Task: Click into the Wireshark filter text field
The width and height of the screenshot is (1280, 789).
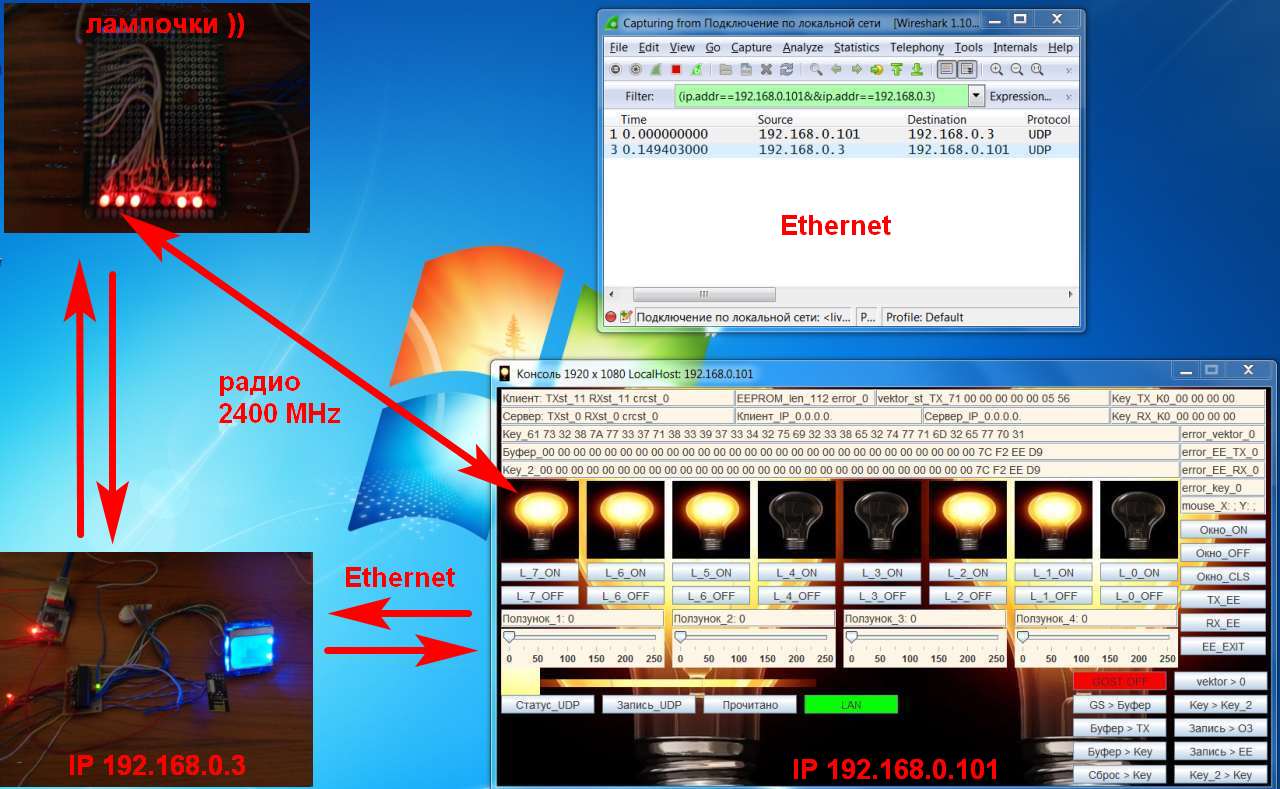Action: click(x=820, y=96)
